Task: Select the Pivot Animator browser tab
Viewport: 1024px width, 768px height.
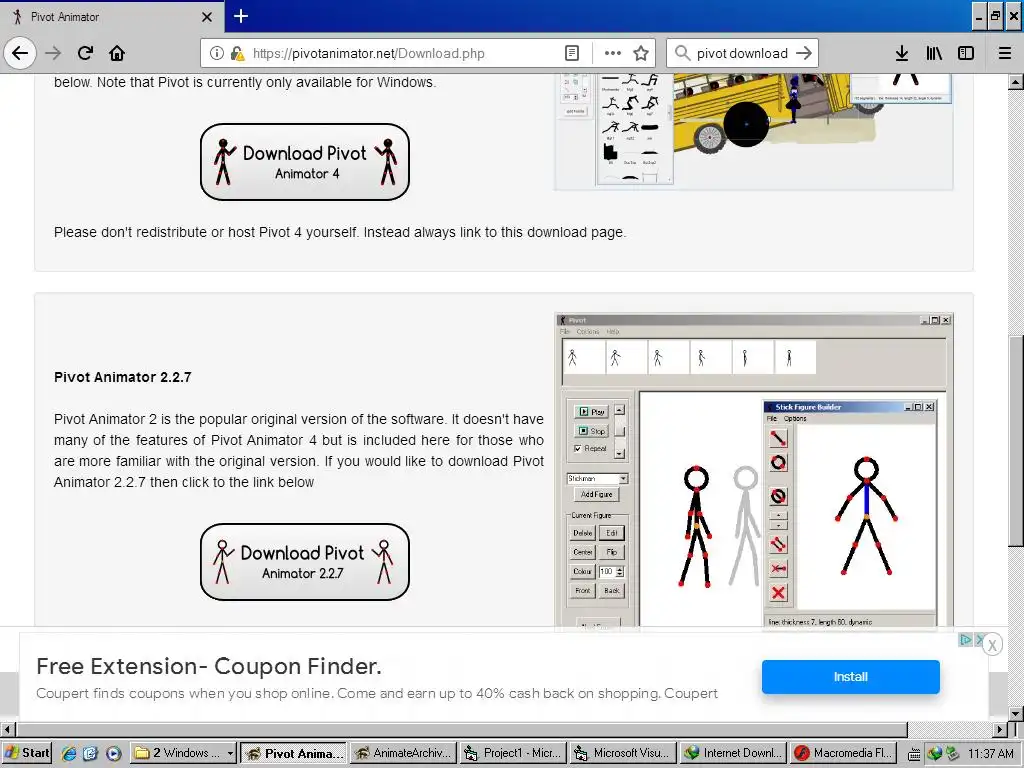Action: [112, 16]
